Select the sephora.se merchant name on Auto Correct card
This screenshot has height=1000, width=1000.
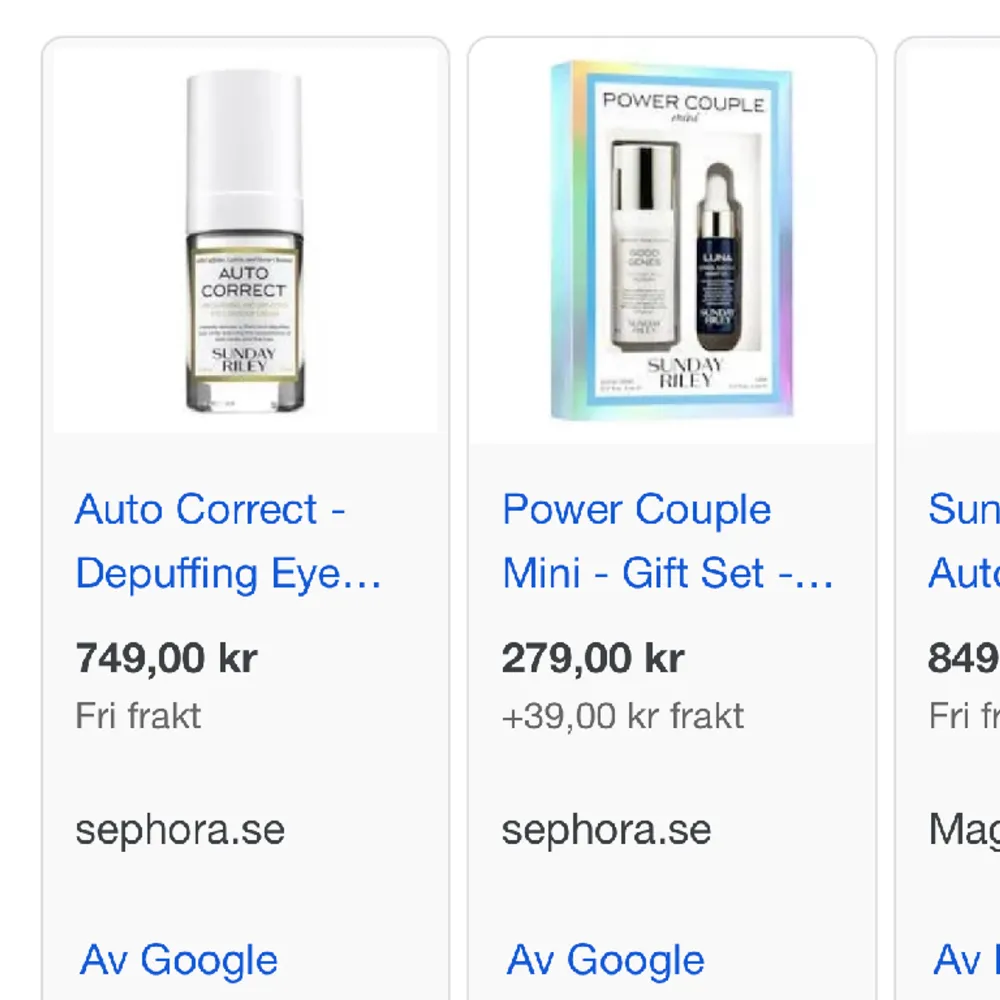[180, 828]
